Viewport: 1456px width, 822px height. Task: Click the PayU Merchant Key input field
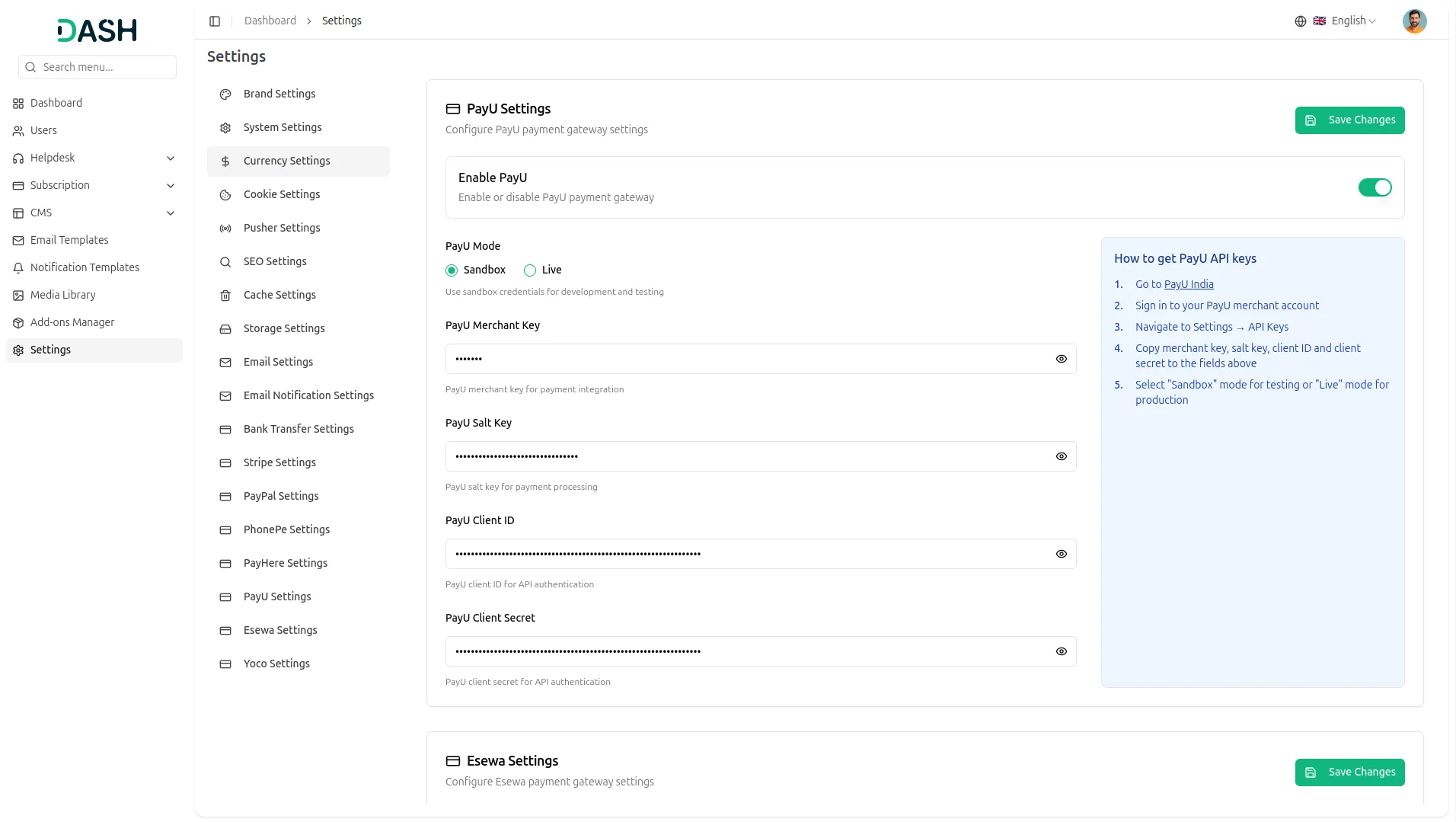761,359
